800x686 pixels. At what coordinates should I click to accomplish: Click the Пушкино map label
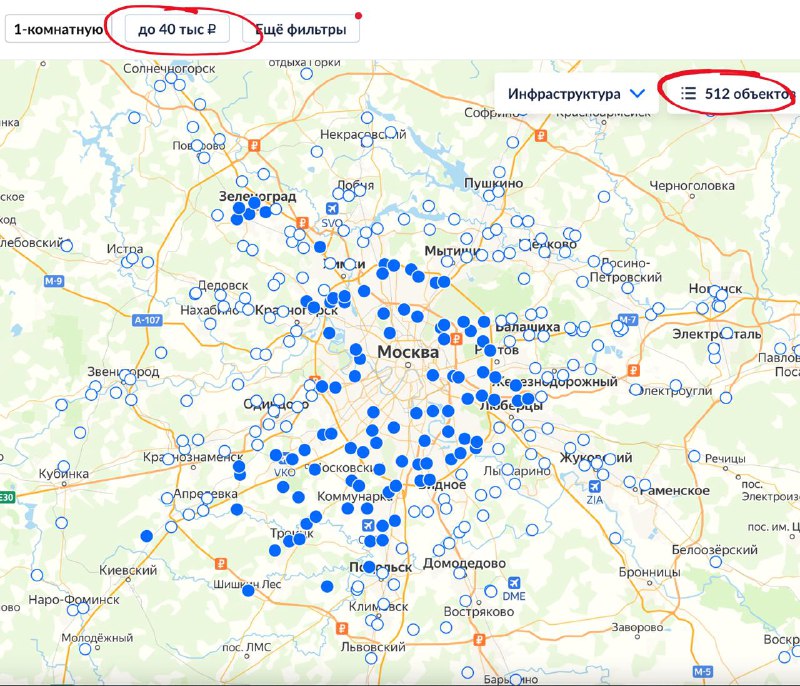[493, 183]
